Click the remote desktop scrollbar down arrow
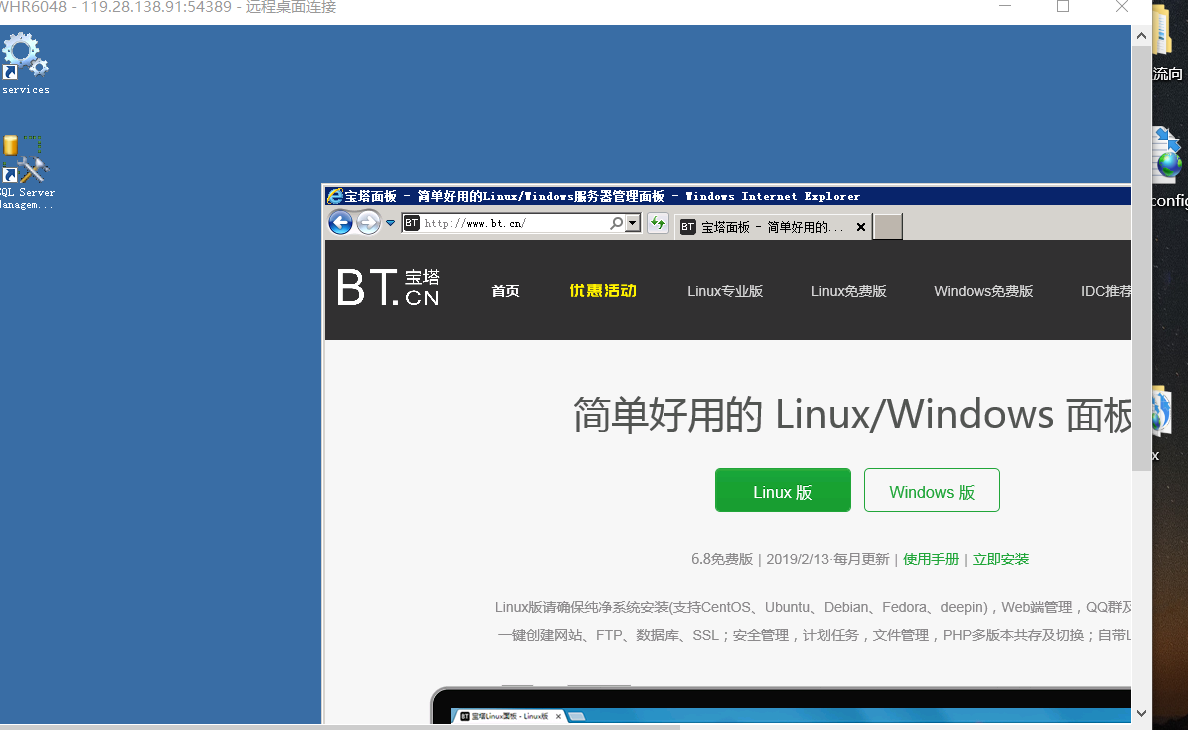1188x730 pixels. tap(1142, 713)
